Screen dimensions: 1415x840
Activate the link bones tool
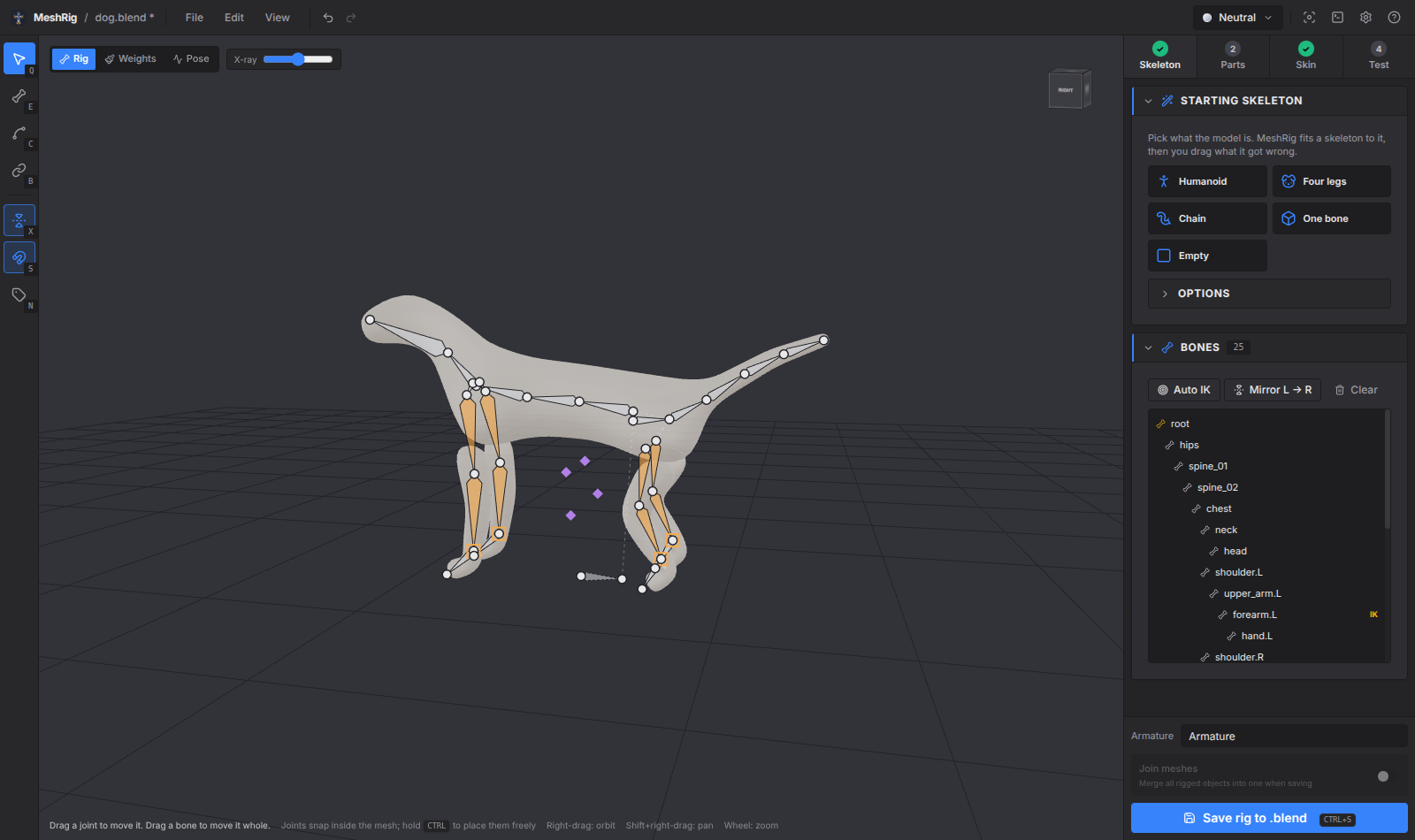pos(19,170)
